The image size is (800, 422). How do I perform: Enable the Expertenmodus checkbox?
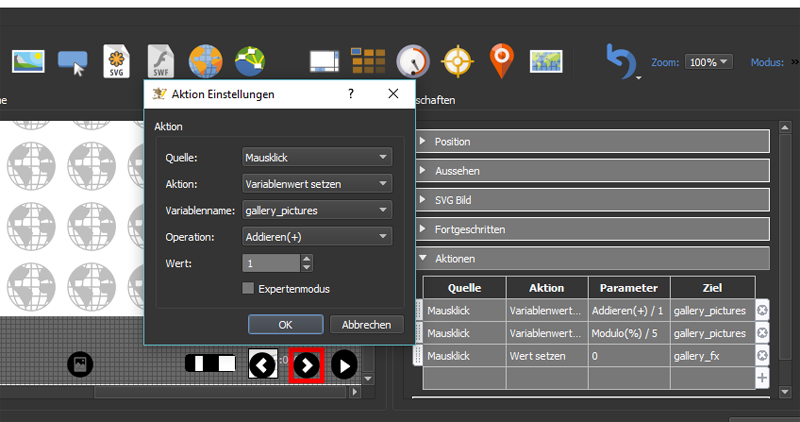(249, 289)
